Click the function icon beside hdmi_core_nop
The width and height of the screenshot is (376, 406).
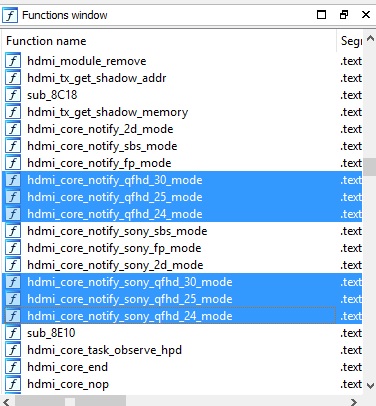[x=13, y=384]
